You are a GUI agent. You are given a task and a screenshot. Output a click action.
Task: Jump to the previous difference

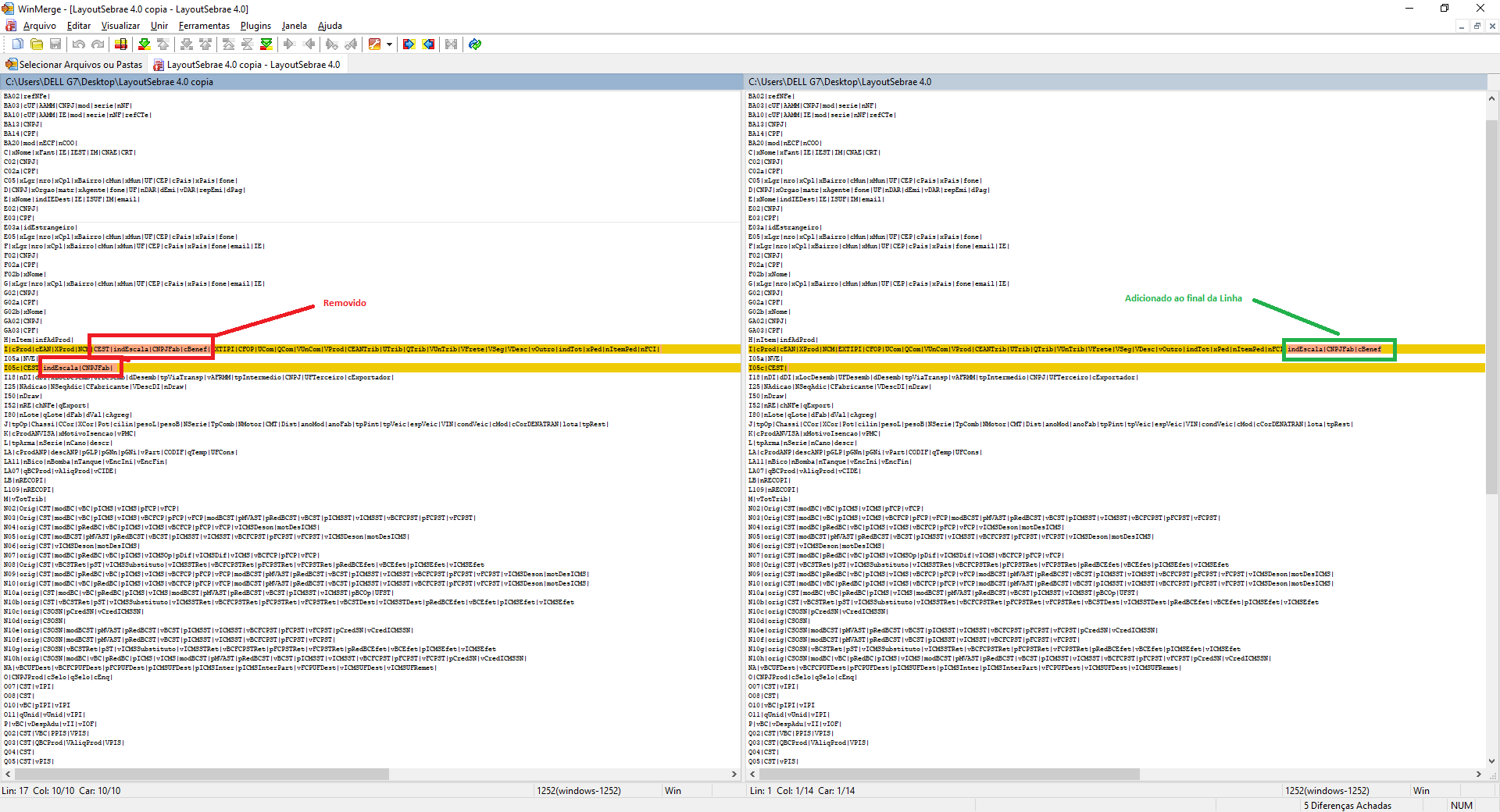(x=162, y=45)
